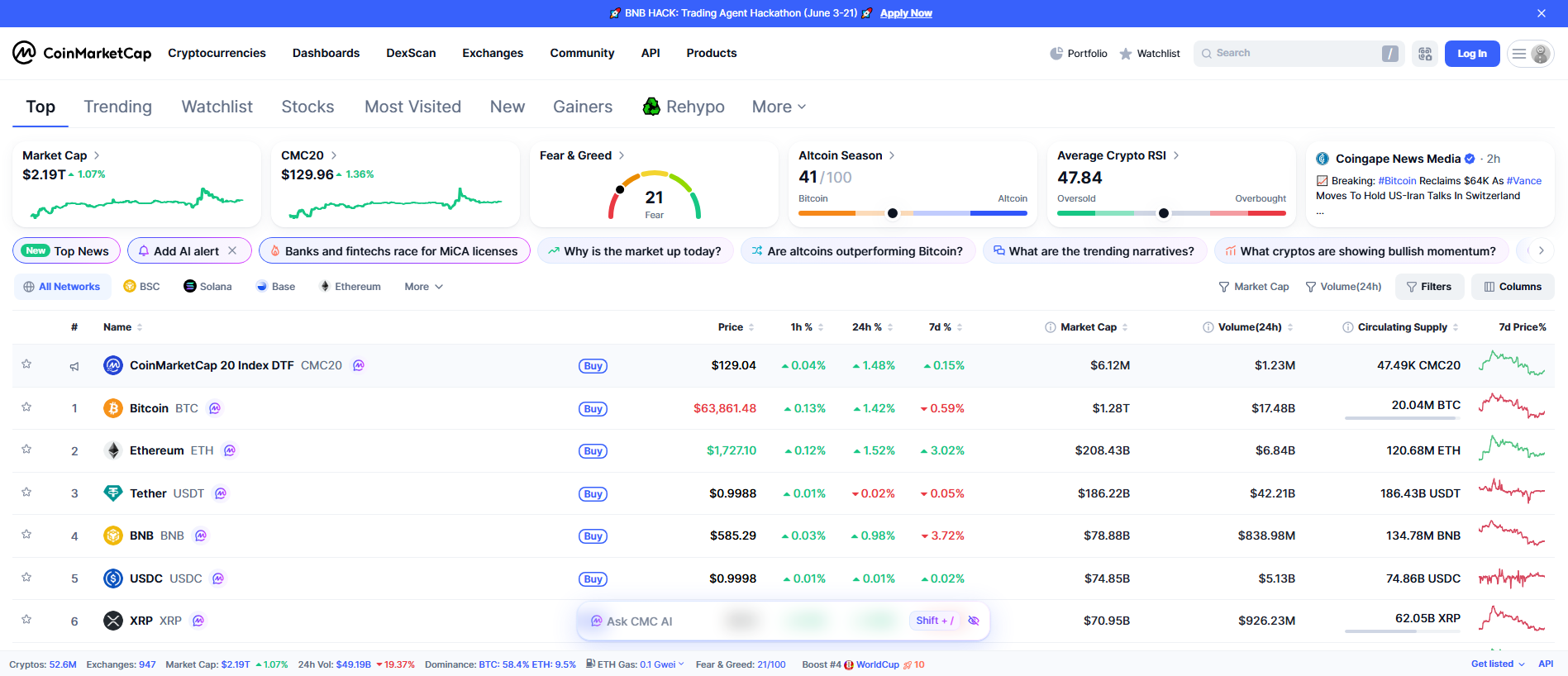Open the Cryptocurrencies menu

[x=217, y=53]
